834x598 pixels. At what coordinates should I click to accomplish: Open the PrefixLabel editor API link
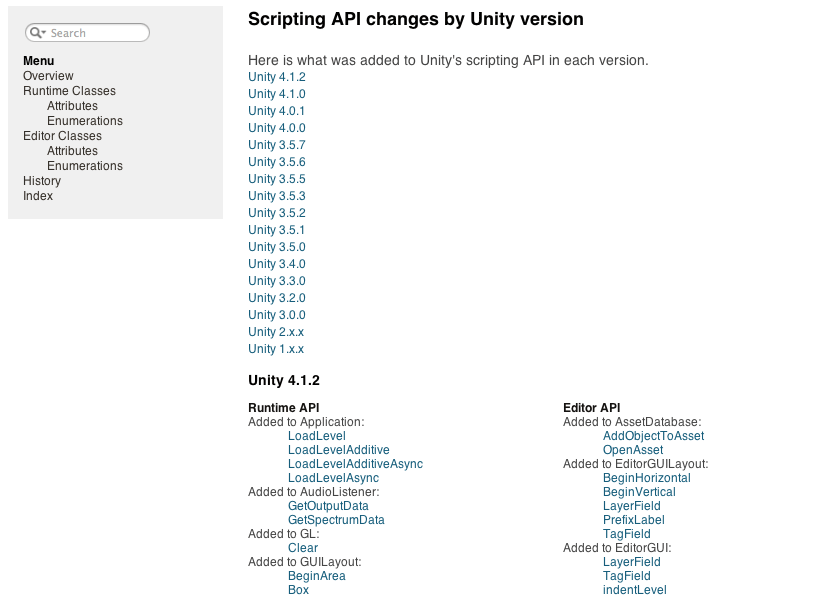(634, 520)
